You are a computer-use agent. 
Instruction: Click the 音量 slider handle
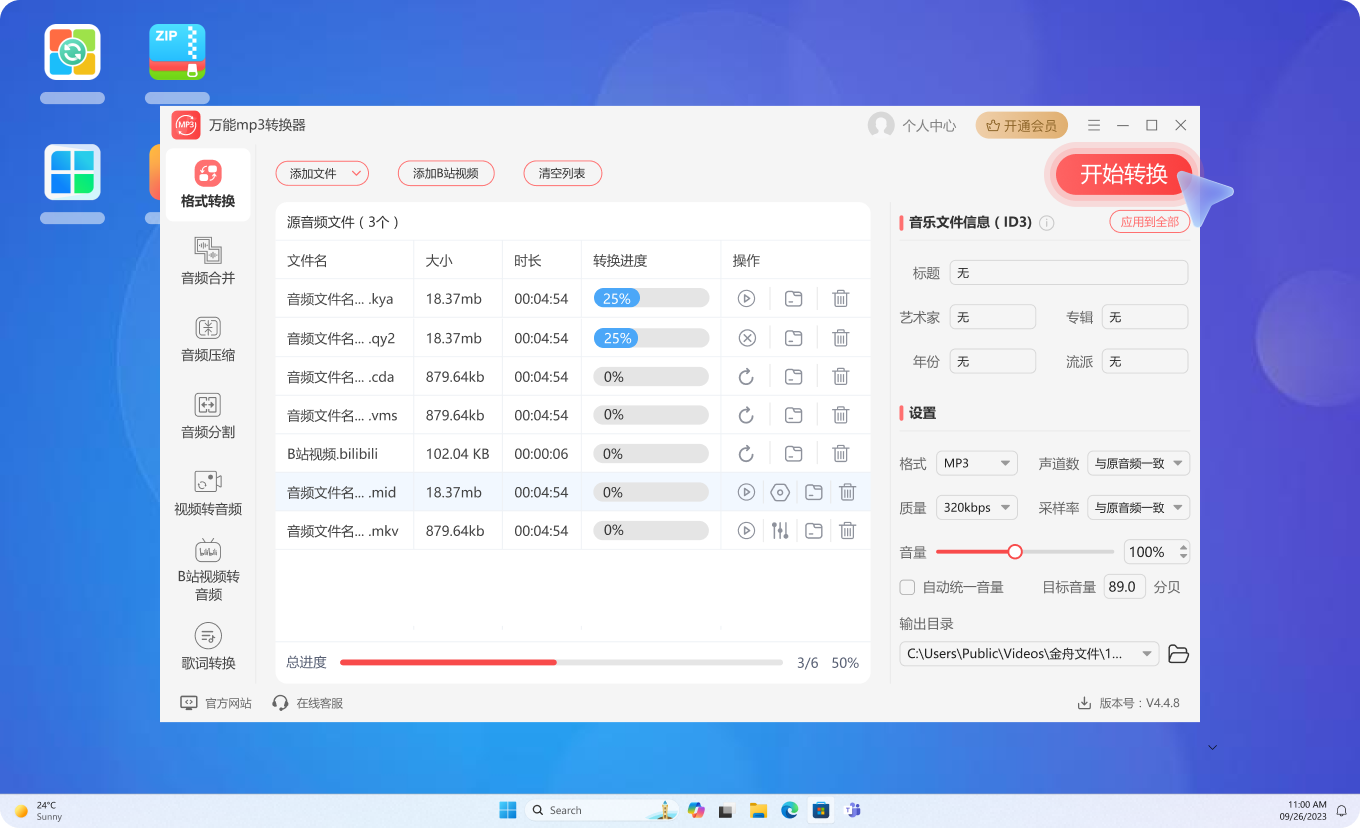click(x=1015, y=552)
